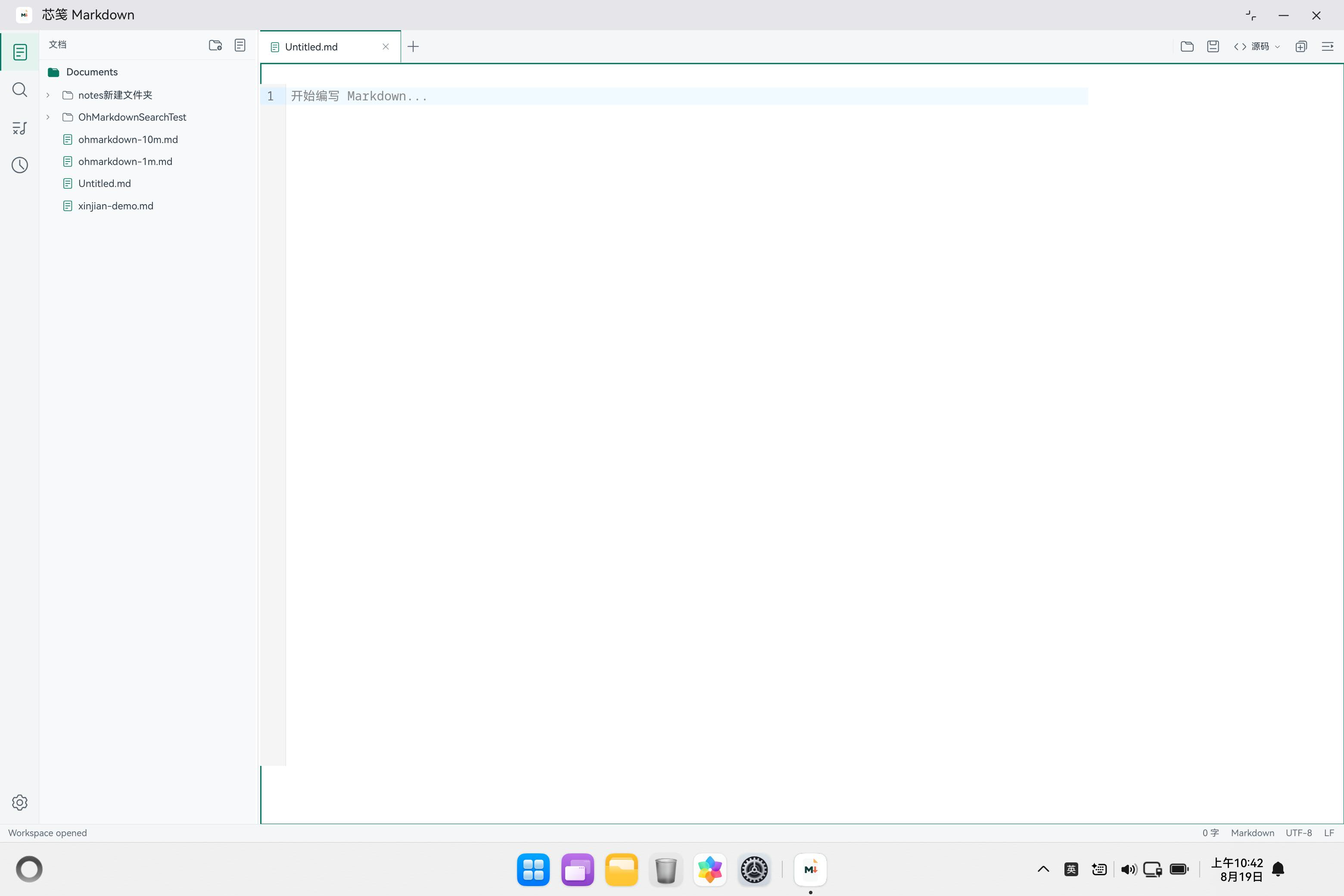Click into the Markdown editor first line
This screenshot has height=896, width=1344.
click(688, 96)
